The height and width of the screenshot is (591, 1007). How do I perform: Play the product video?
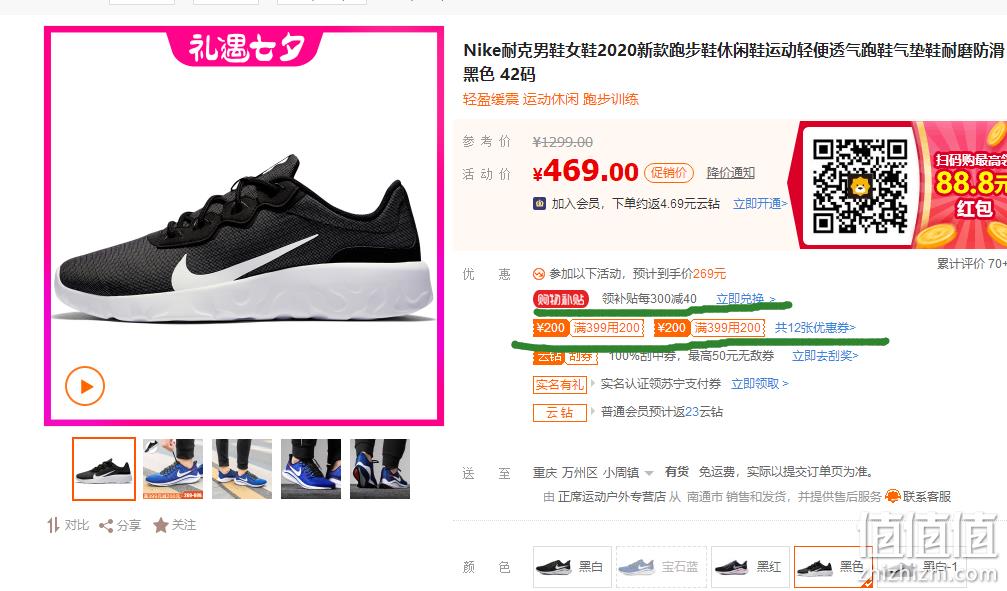[85, 386]
